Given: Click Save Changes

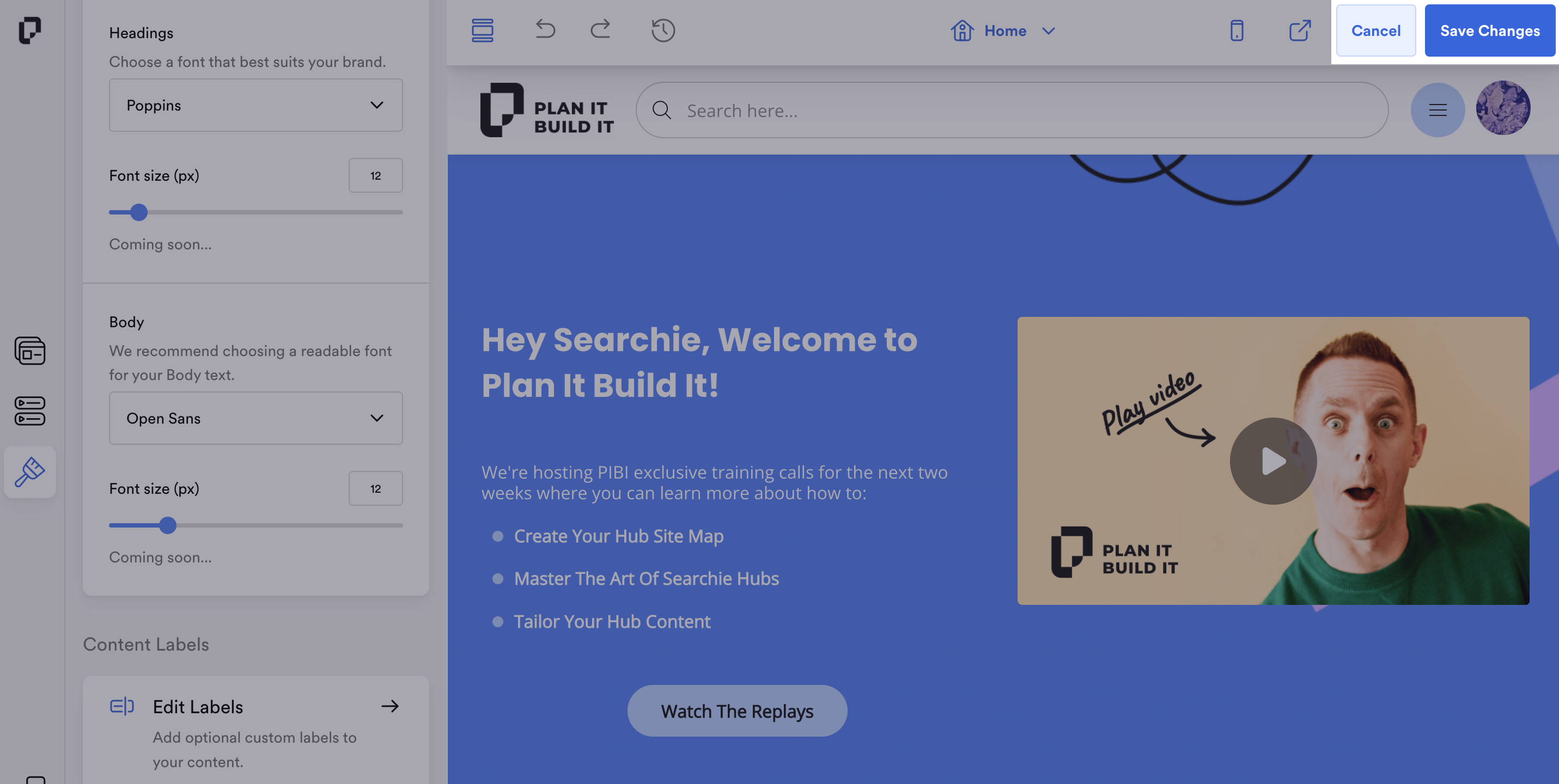Looking at the screenshot, I should [1489, 30].
